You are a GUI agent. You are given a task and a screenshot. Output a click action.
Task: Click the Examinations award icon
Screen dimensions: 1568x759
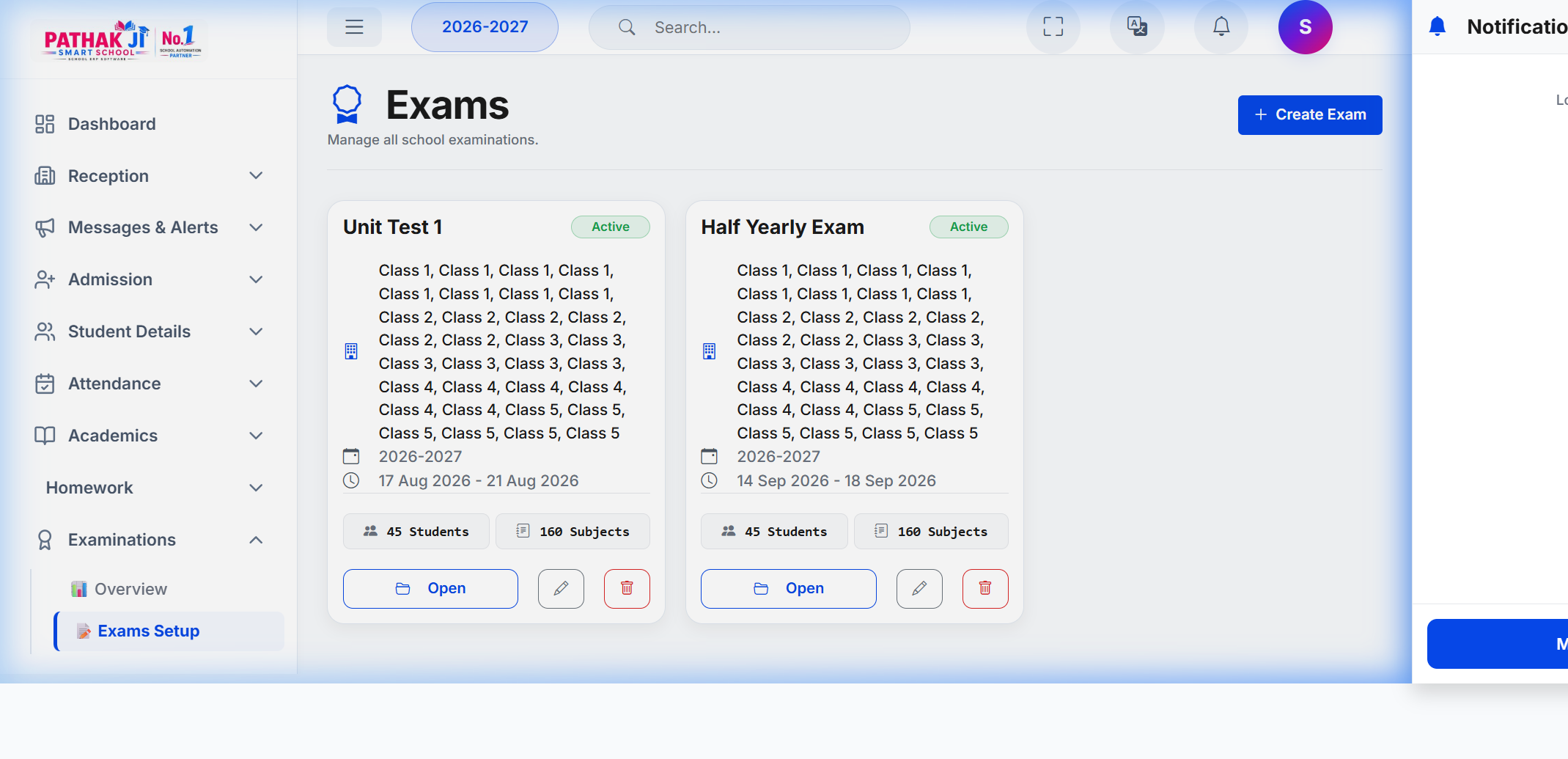pyautogui.click(x=45, y=540)
